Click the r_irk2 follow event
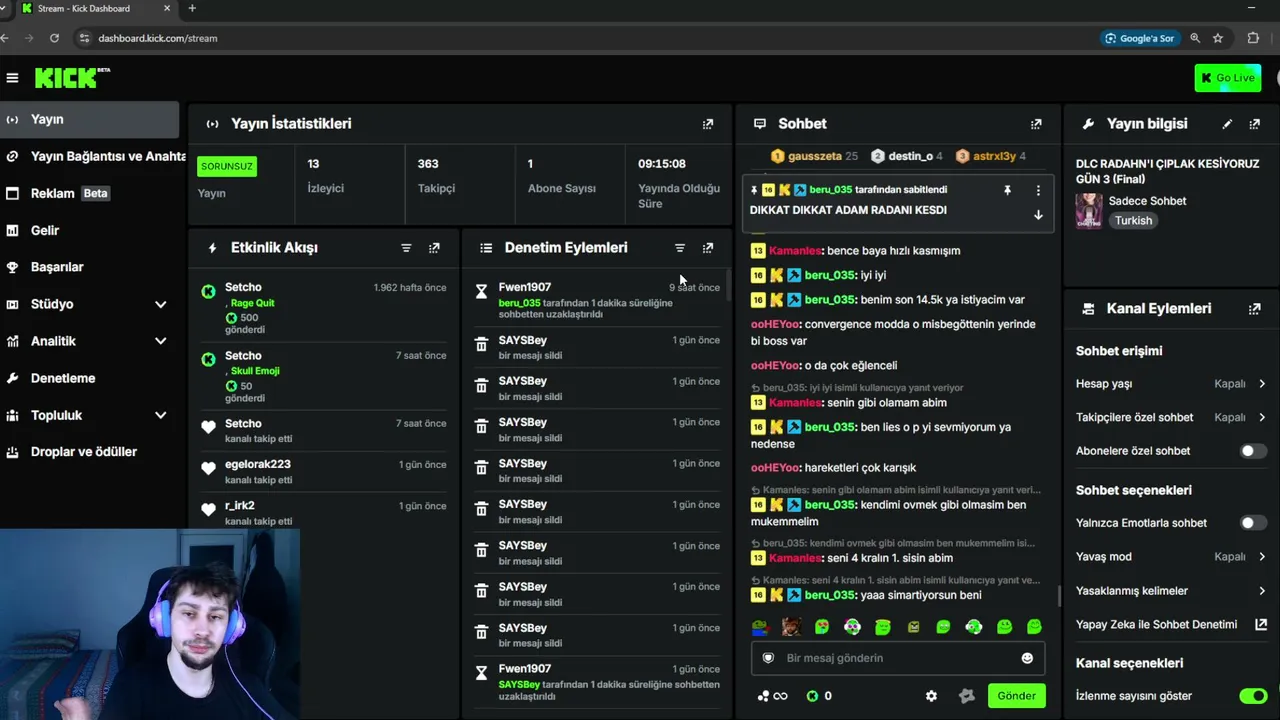The height and width of the screenshot is (720, 1280). (x=323, y=512)
